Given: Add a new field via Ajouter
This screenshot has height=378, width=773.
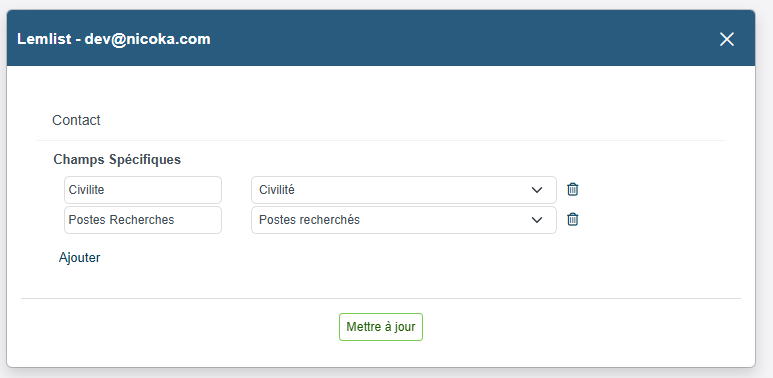Looking at the screenshot, I should pos(79,257).
